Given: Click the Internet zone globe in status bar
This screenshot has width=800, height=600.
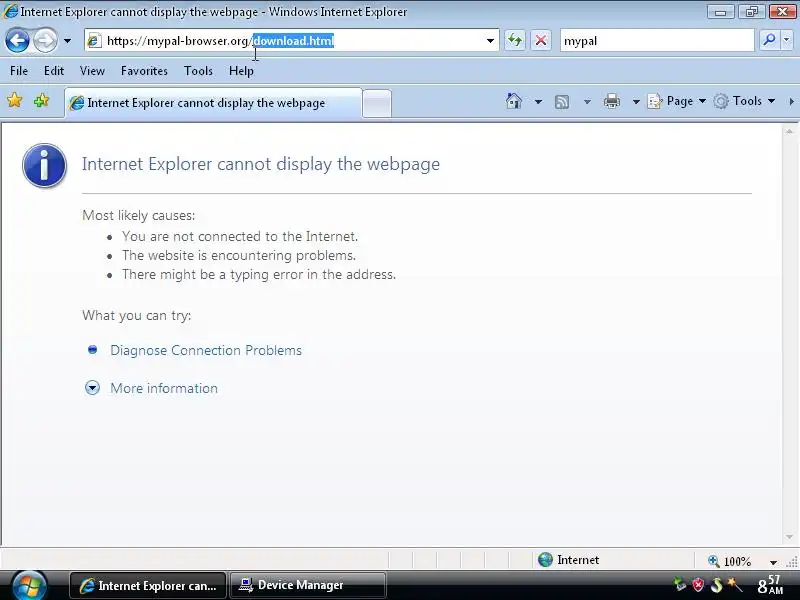Looking at the screenshot, I should coord(545,560).
